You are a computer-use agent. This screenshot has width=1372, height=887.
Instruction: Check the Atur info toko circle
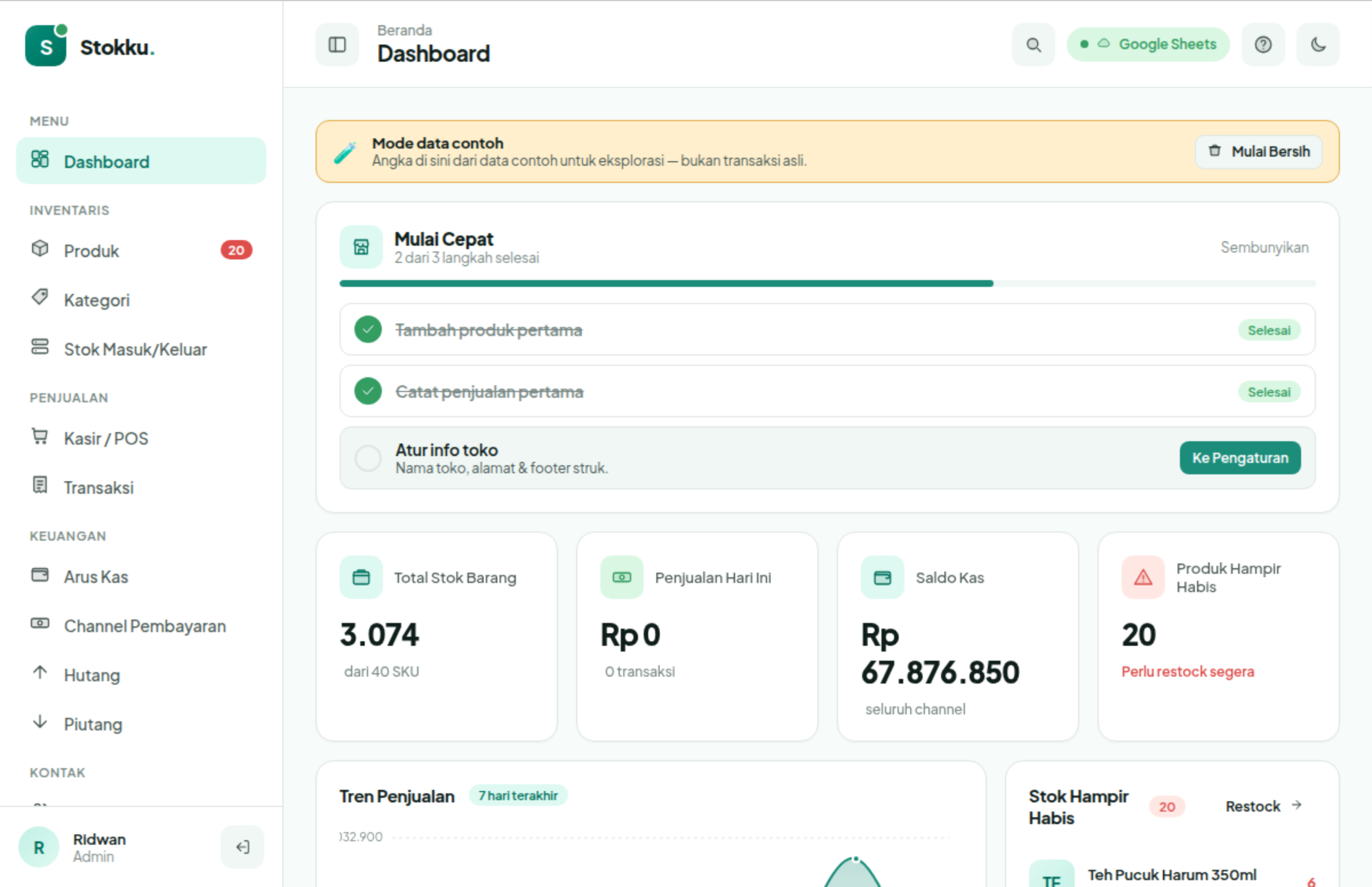click(x=368, y=458)
